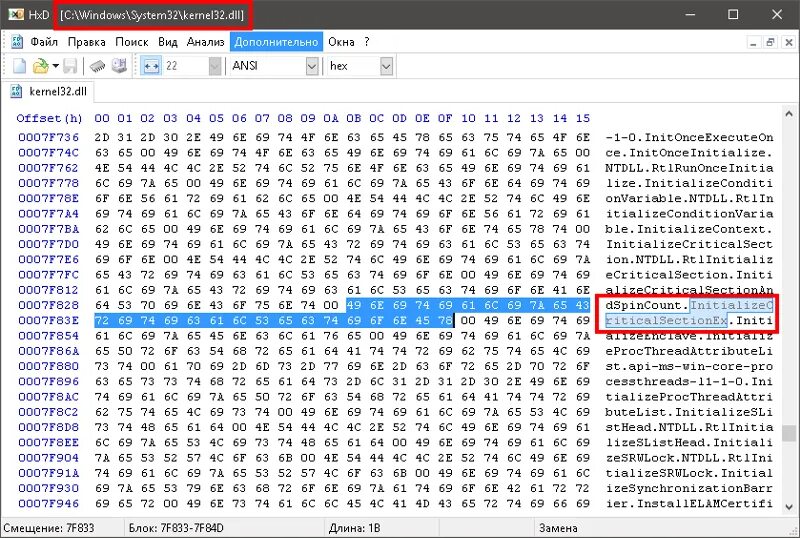
Task: Click decoded text '-1-0.InitOnceExecuteOn'
Action: (689, 137)
